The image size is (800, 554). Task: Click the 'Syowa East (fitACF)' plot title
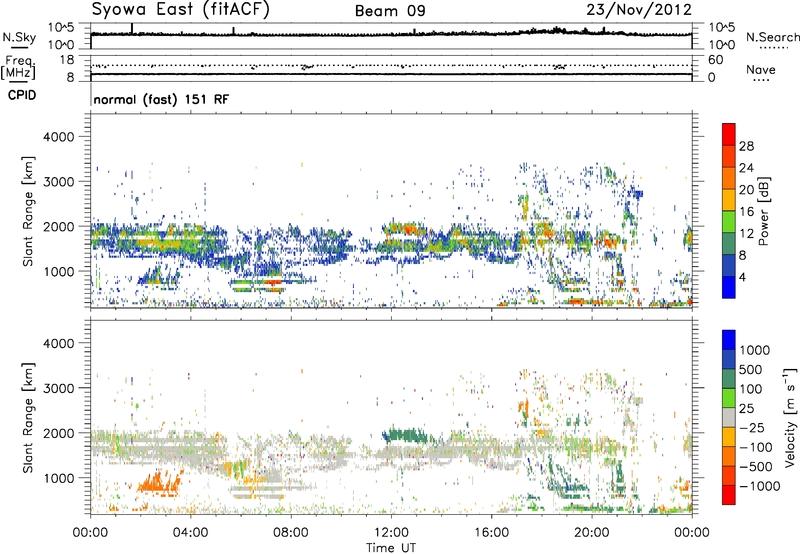pos(180,9)
